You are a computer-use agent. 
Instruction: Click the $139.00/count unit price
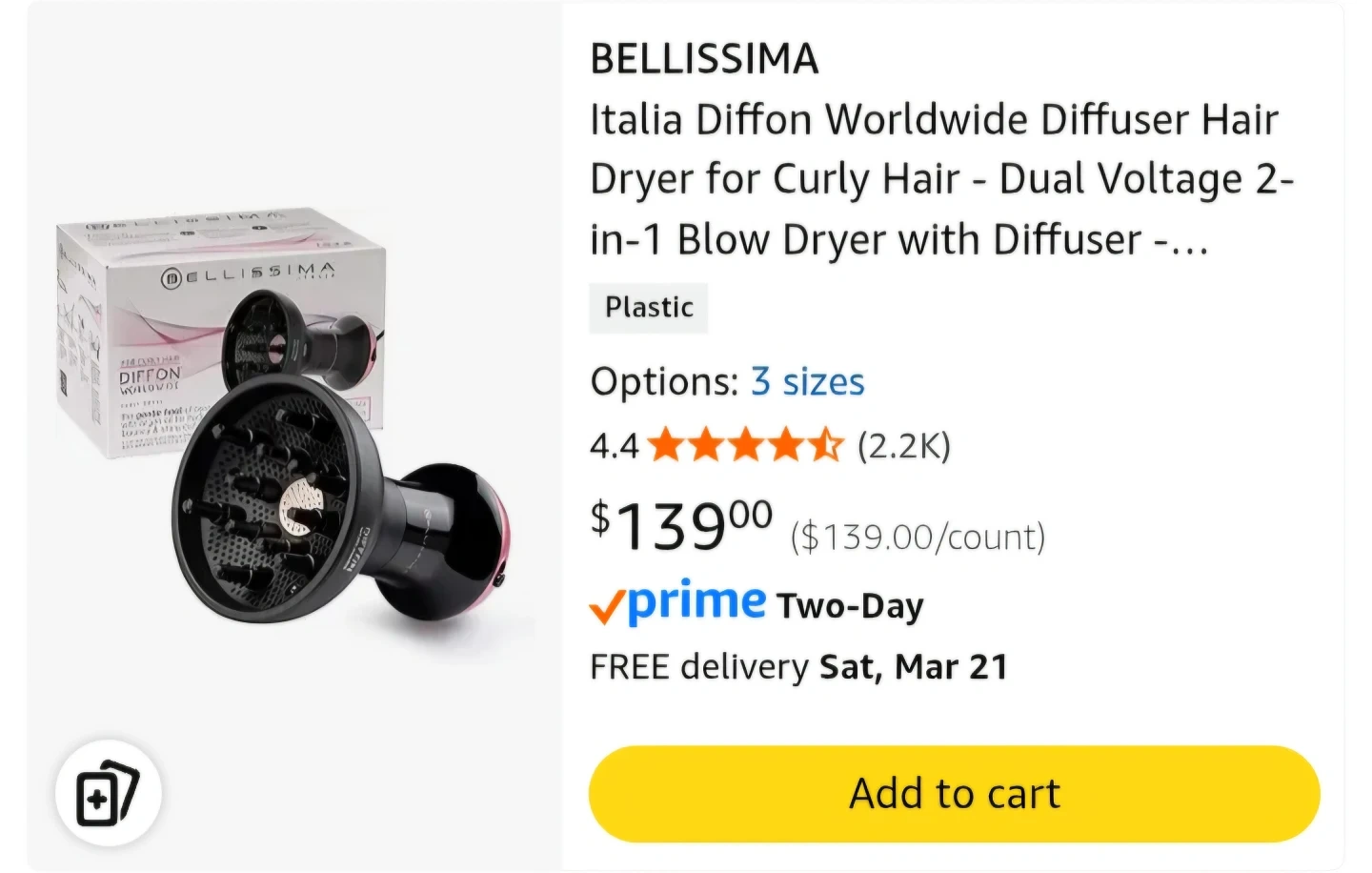click(x=918, y=538)
